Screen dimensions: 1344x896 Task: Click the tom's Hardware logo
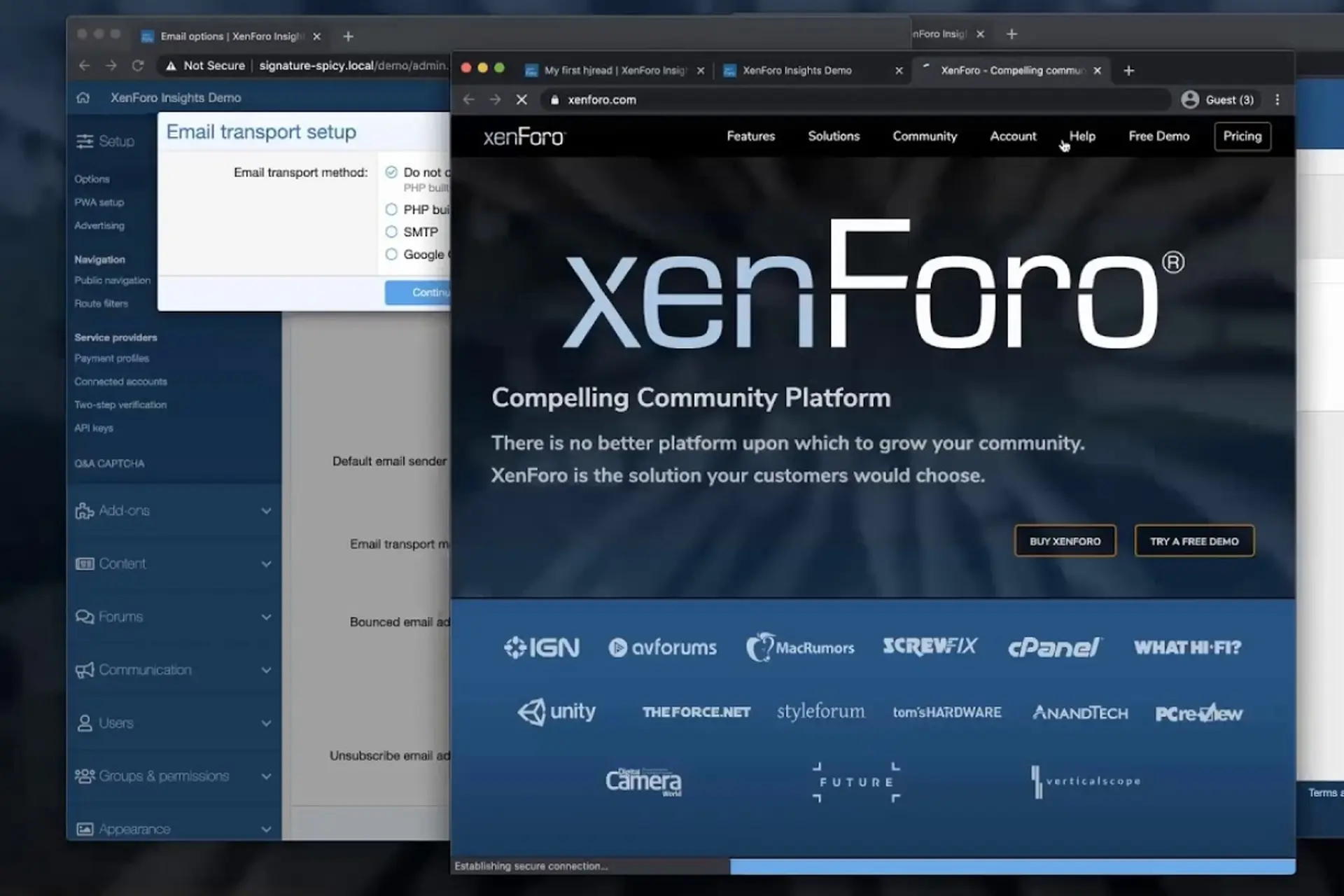pyautogui.click(x=947, y=713)
